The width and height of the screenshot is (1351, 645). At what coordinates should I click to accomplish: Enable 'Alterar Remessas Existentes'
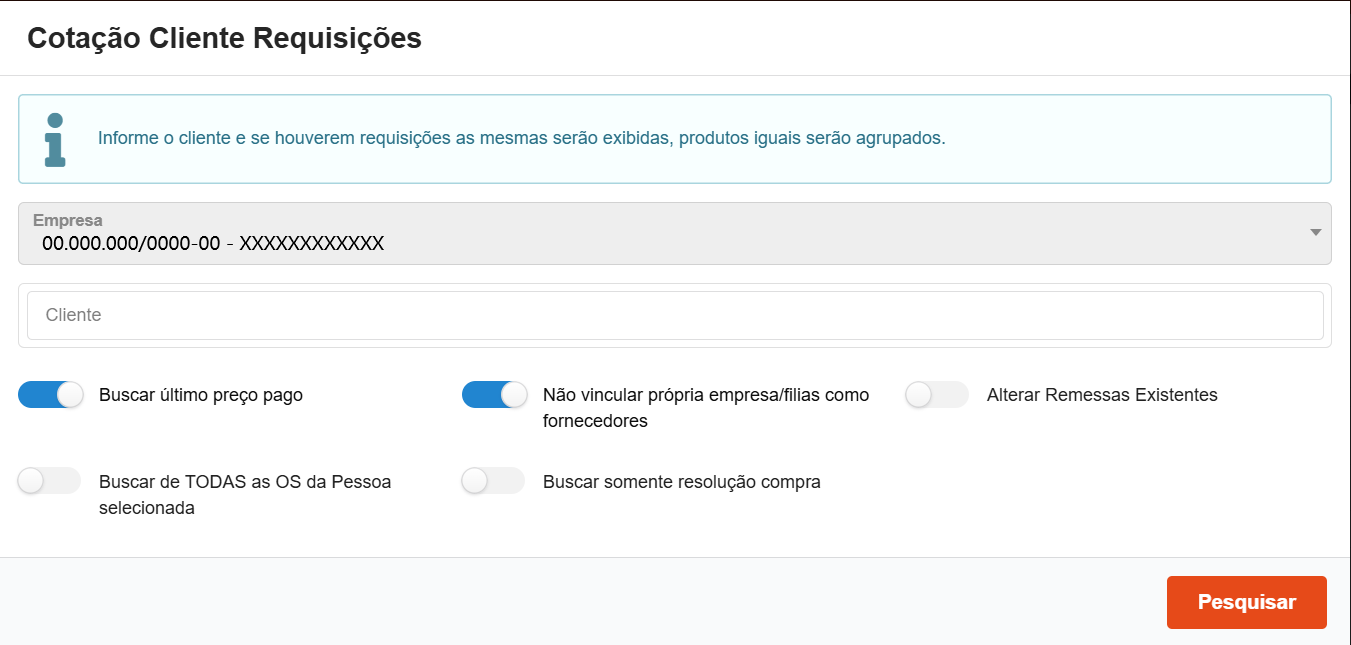[936, 394]
